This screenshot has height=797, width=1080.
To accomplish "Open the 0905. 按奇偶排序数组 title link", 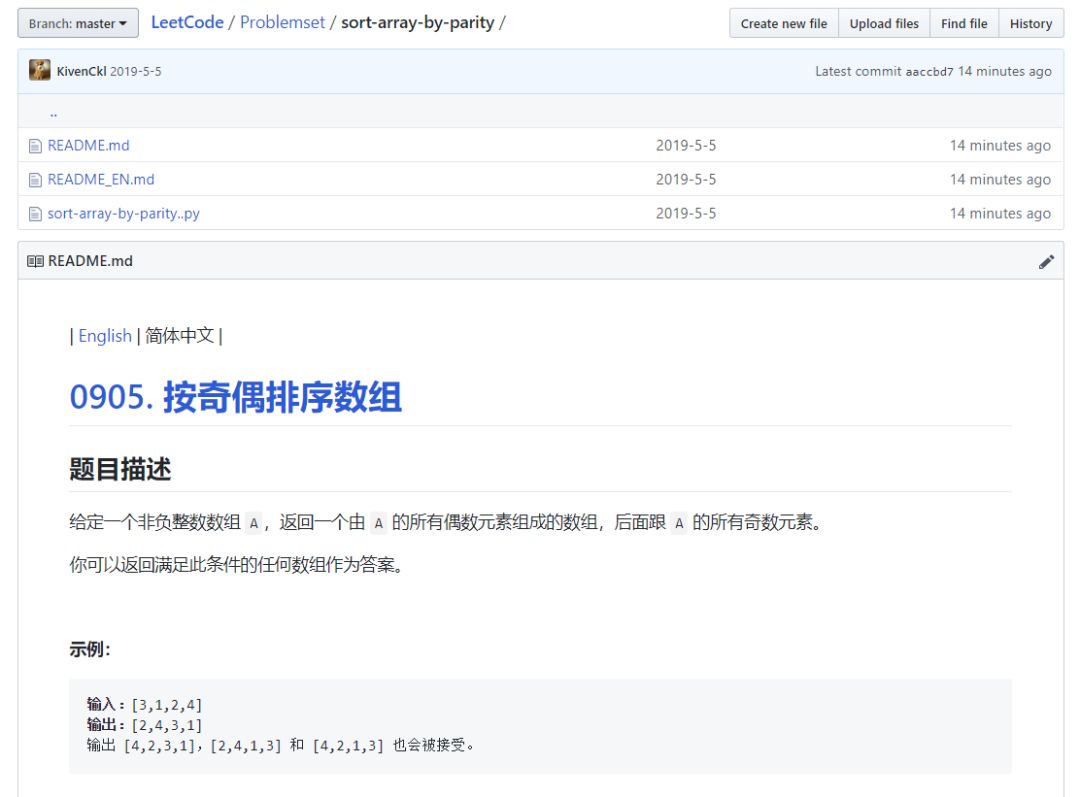I will click(236, 397).
